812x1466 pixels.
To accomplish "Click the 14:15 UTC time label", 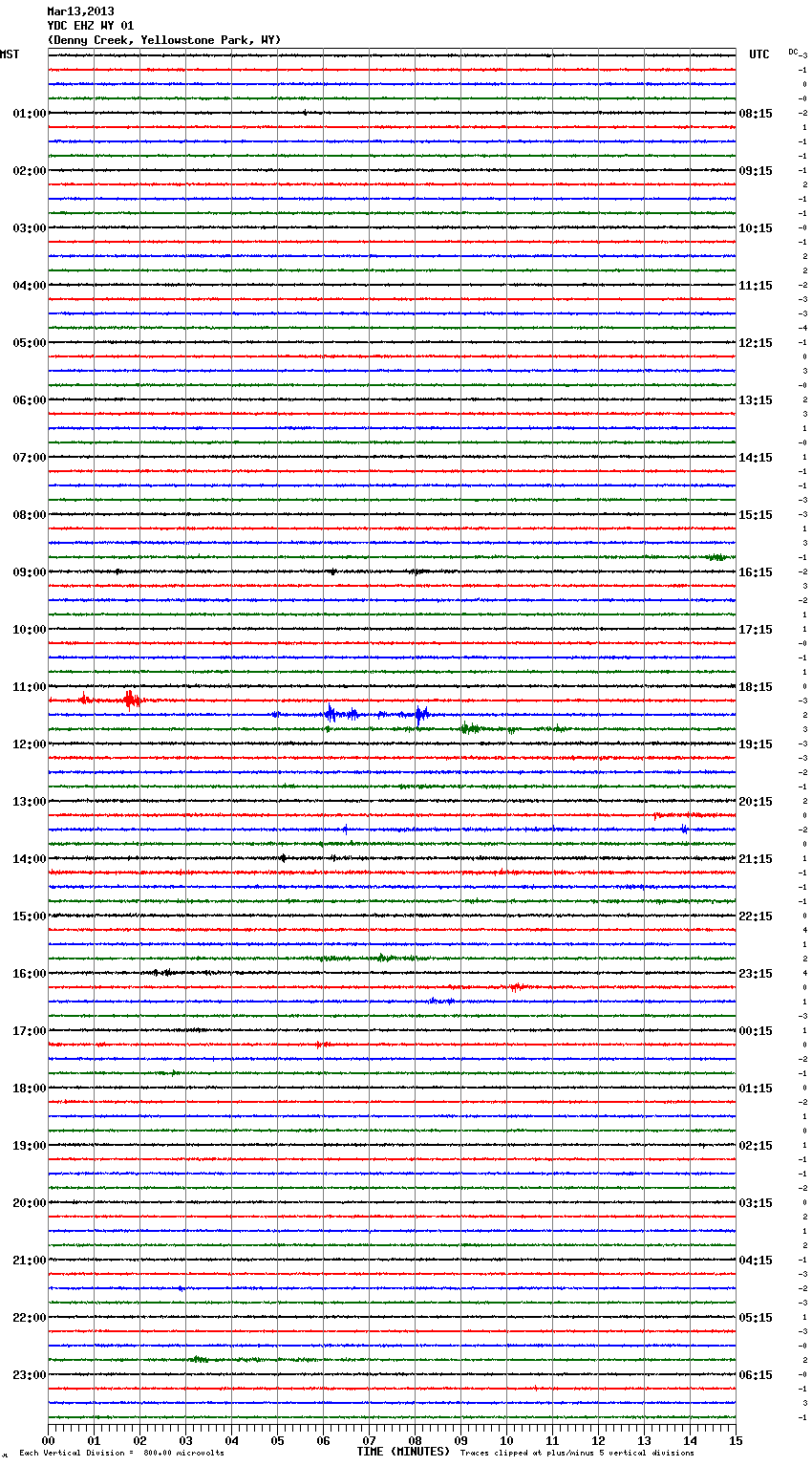I will 756,458.
